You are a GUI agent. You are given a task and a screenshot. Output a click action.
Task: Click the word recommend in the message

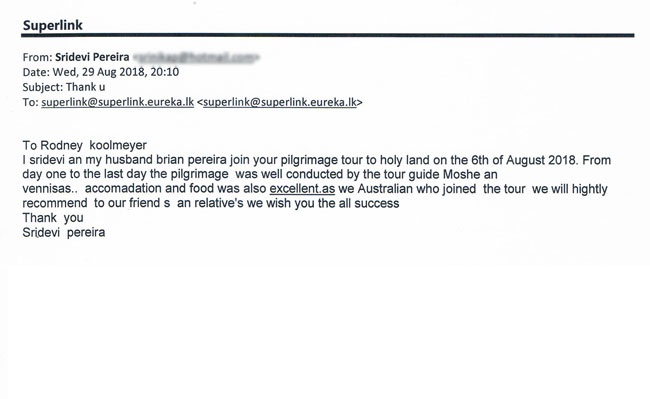tap(55, 203)
